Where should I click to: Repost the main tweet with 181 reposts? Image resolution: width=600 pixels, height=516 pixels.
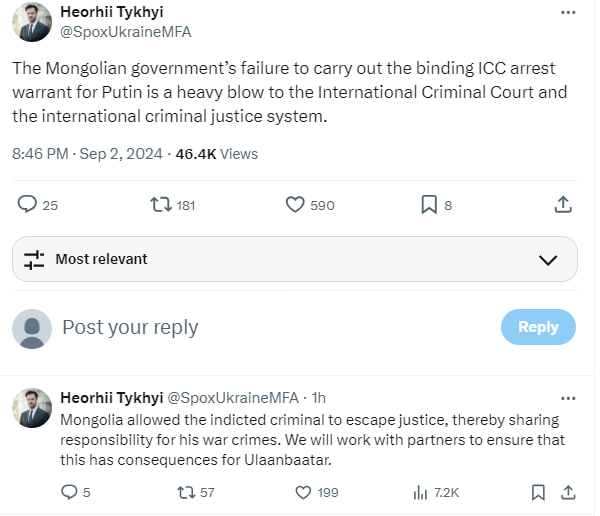[x=160, y=204]
